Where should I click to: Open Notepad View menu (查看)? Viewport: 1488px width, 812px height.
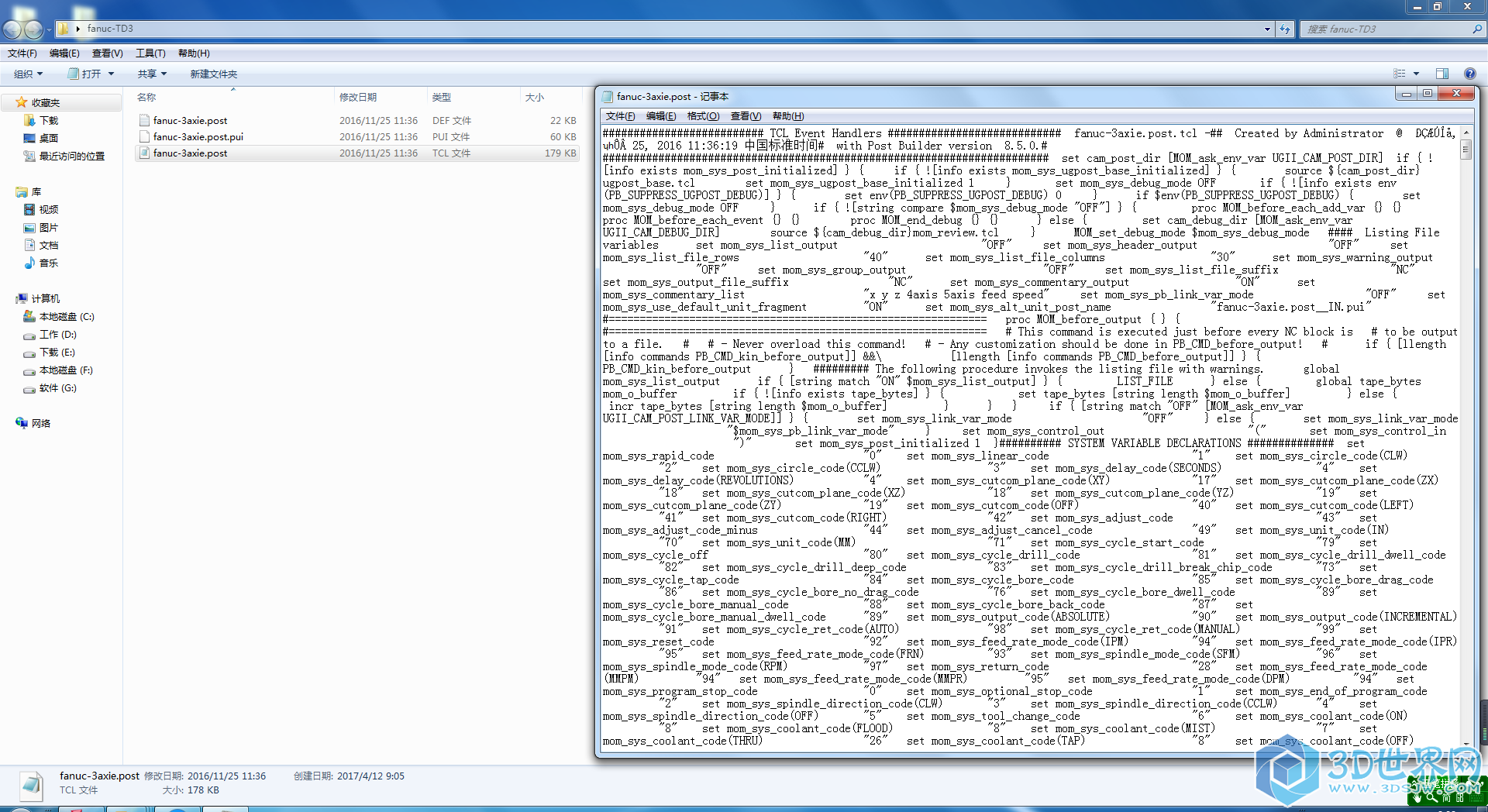pos(746,115)
